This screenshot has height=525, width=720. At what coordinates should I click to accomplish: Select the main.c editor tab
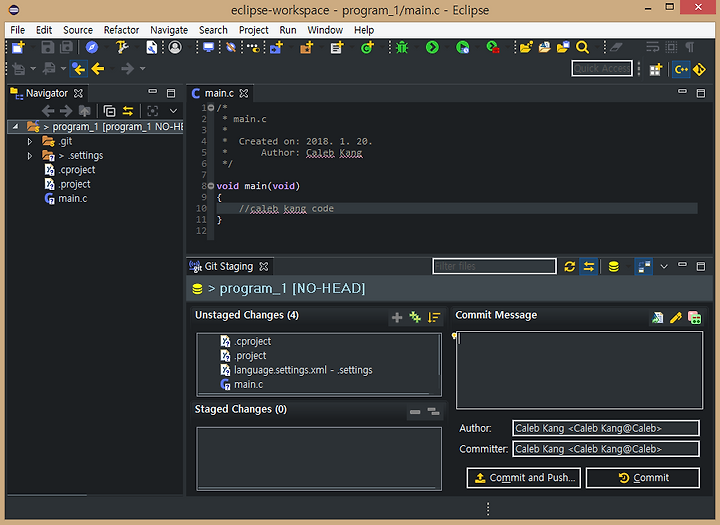tap(219, 93)
